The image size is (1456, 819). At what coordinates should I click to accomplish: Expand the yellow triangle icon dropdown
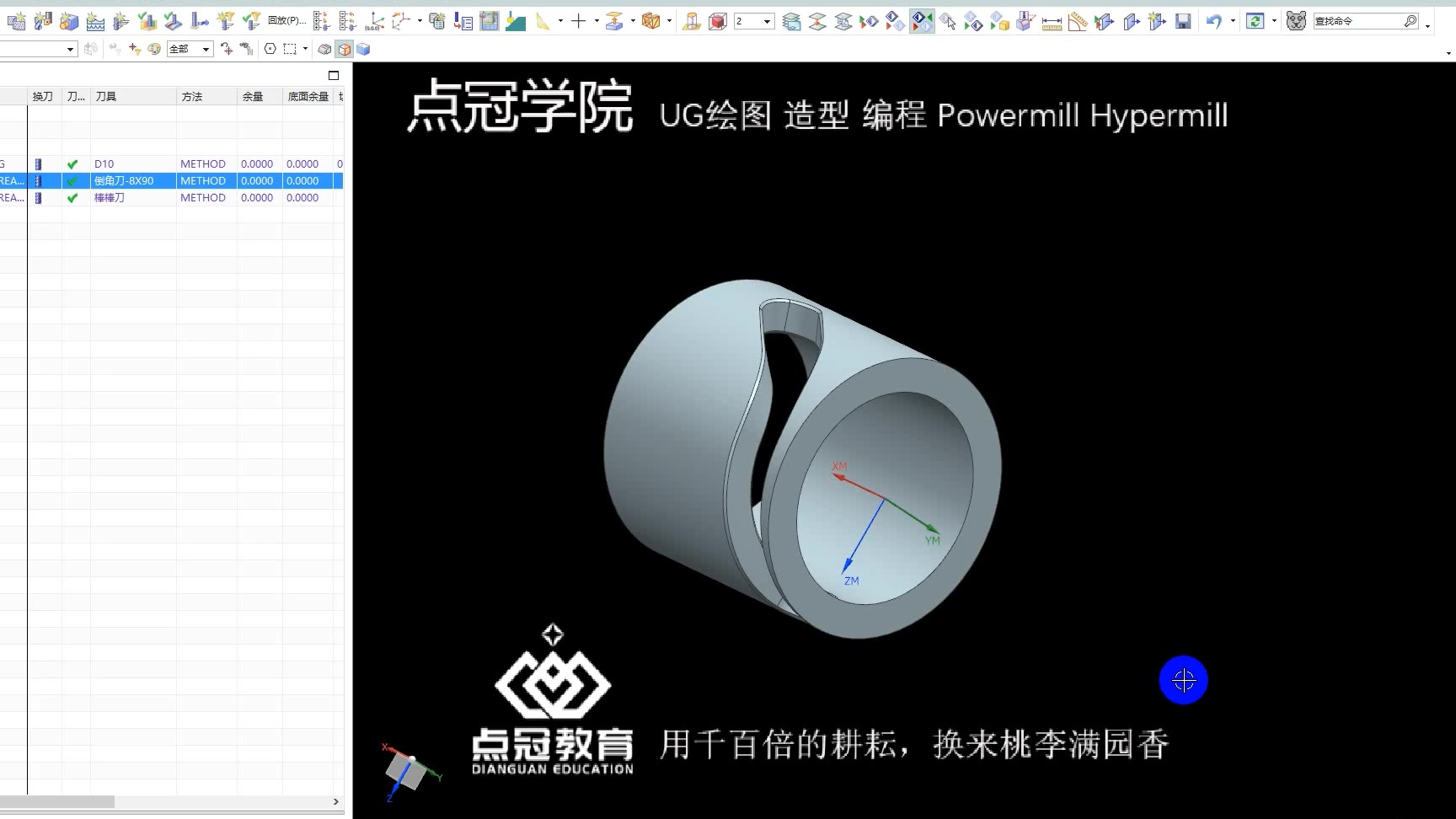(560, 21)
